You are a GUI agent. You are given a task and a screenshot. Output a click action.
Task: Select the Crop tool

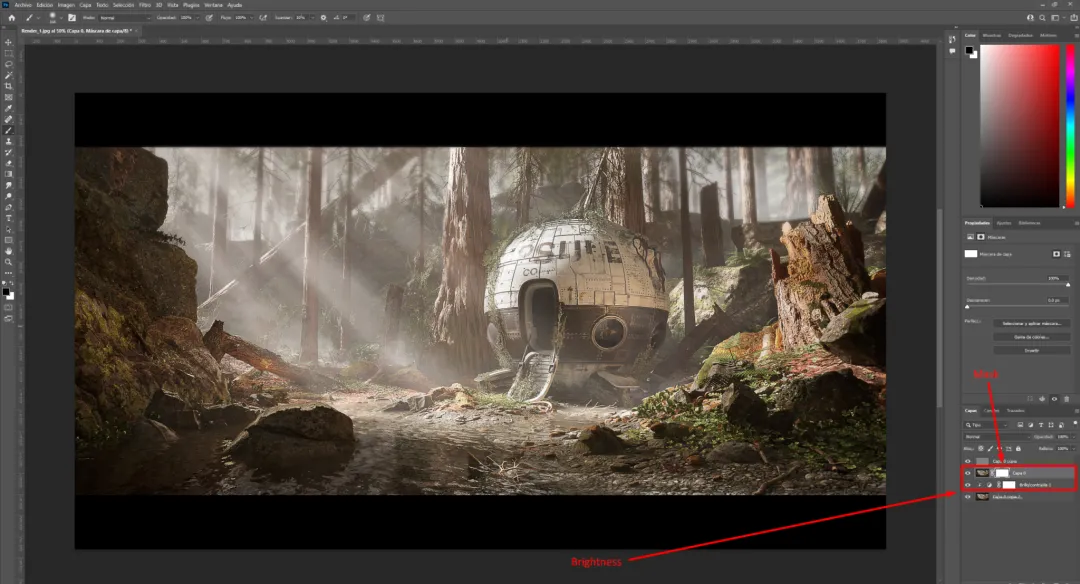point(8,86)
